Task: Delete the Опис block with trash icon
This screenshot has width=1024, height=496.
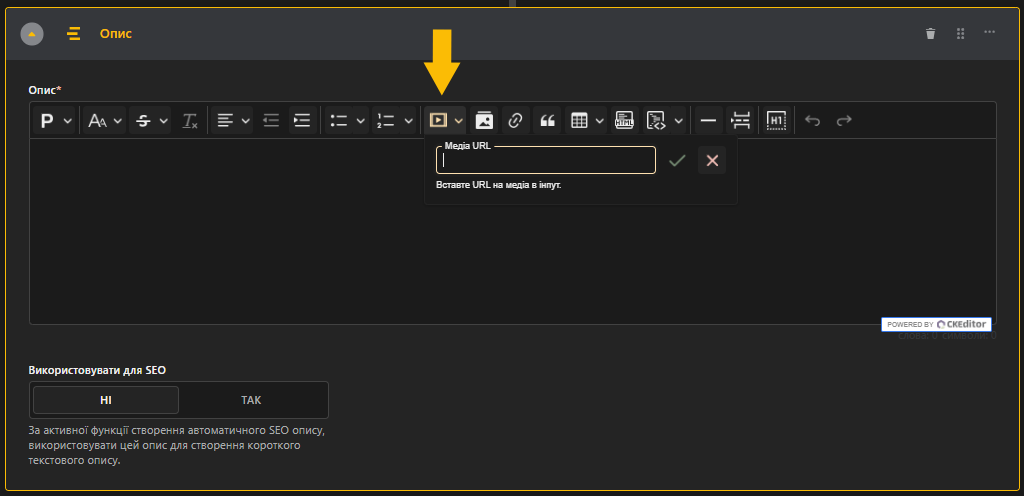Action: pos(931,33)
